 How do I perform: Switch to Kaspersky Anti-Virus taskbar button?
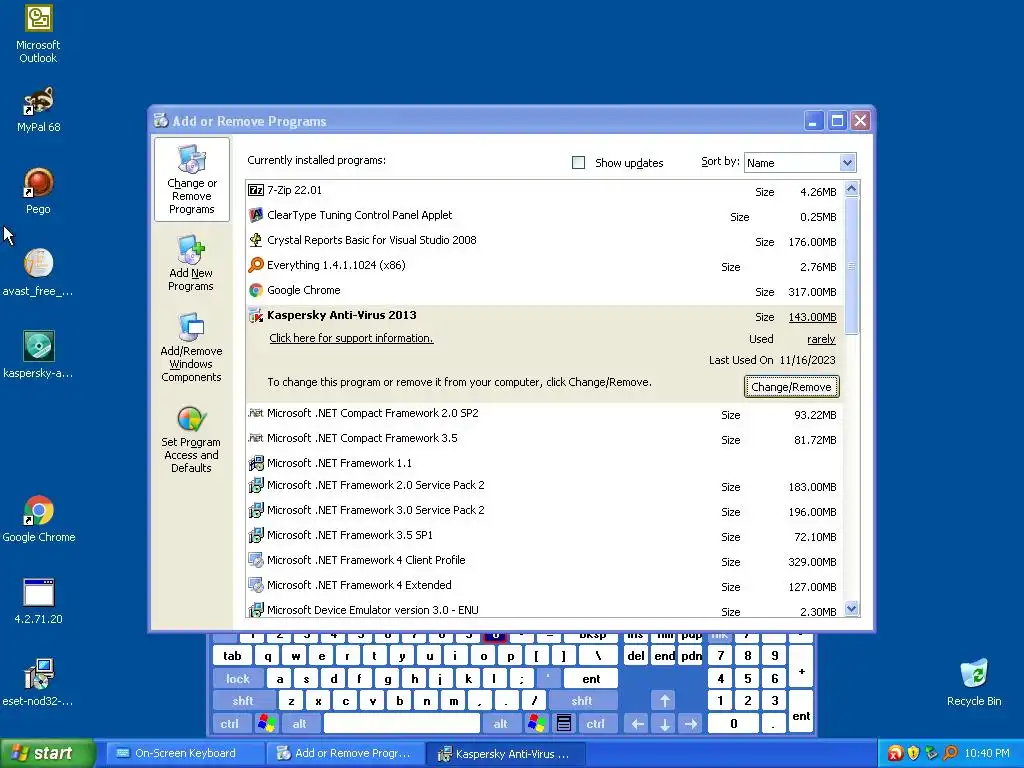point(505,753)
